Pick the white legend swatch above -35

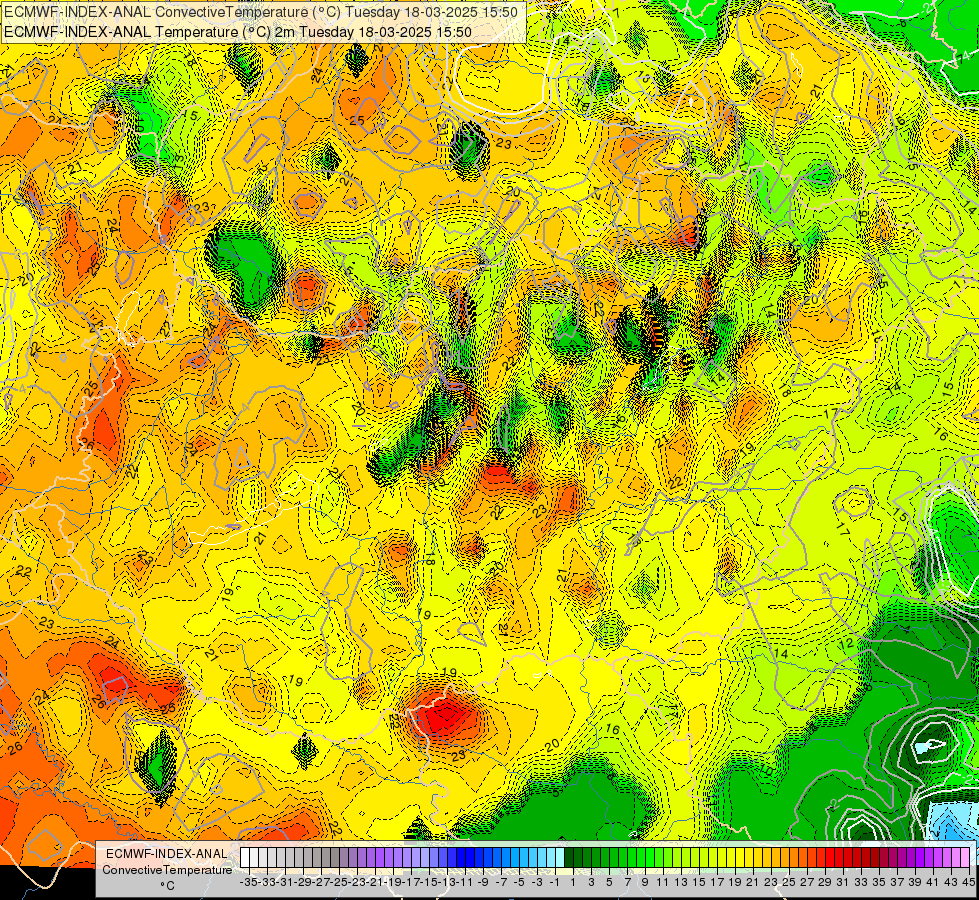[x=245, y=857]
